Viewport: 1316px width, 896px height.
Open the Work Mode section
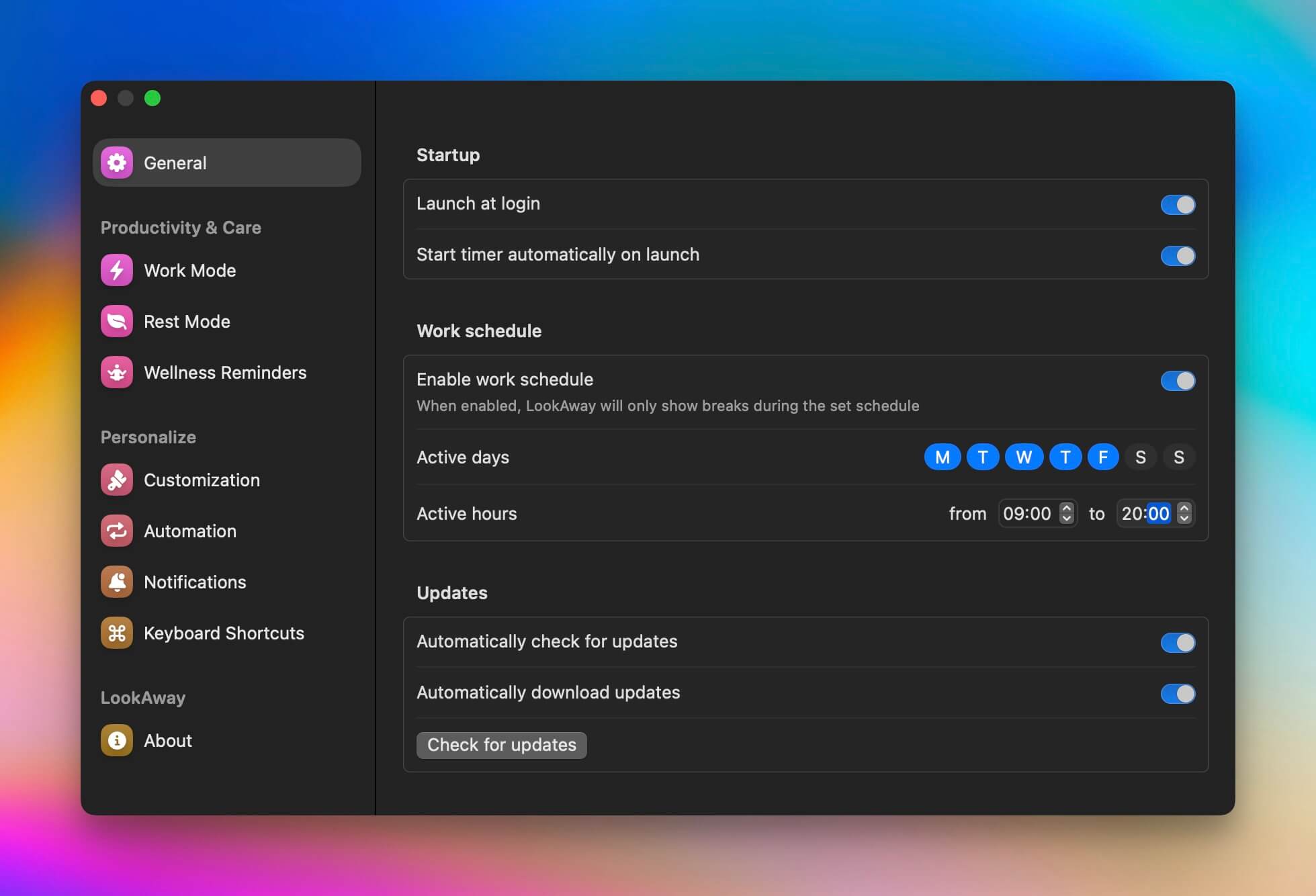[x=227, y=270]
